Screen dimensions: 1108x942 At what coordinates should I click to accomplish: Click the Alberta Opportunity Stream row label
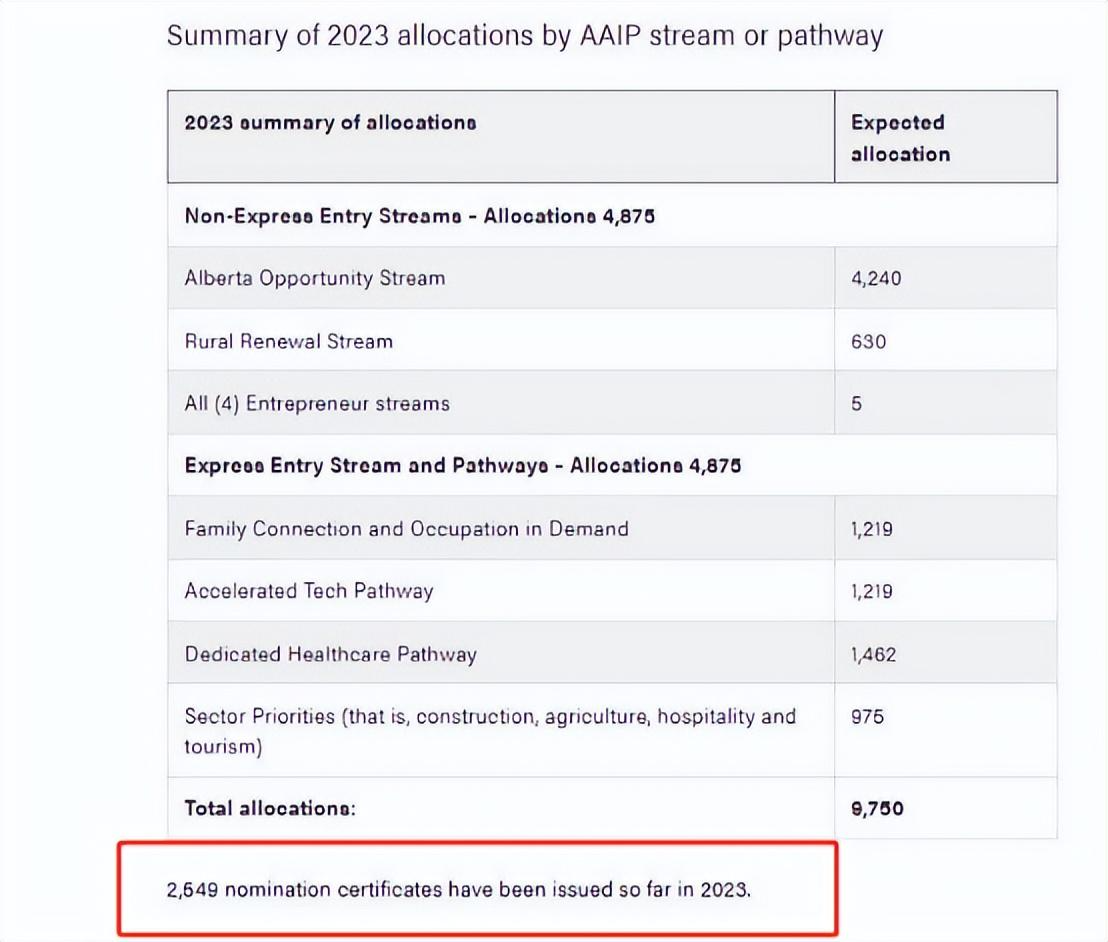(314, 278)
